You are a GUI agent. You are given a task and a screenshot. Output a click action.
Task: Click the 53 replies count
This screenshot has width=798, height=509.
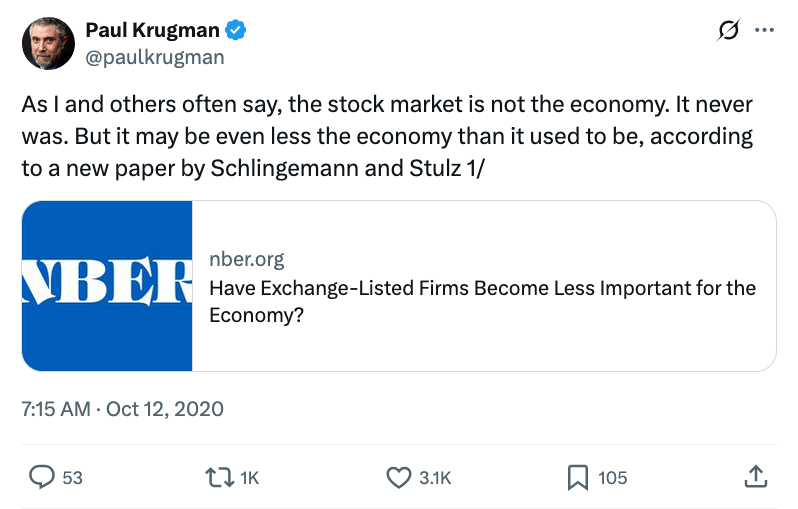[72, 478]
